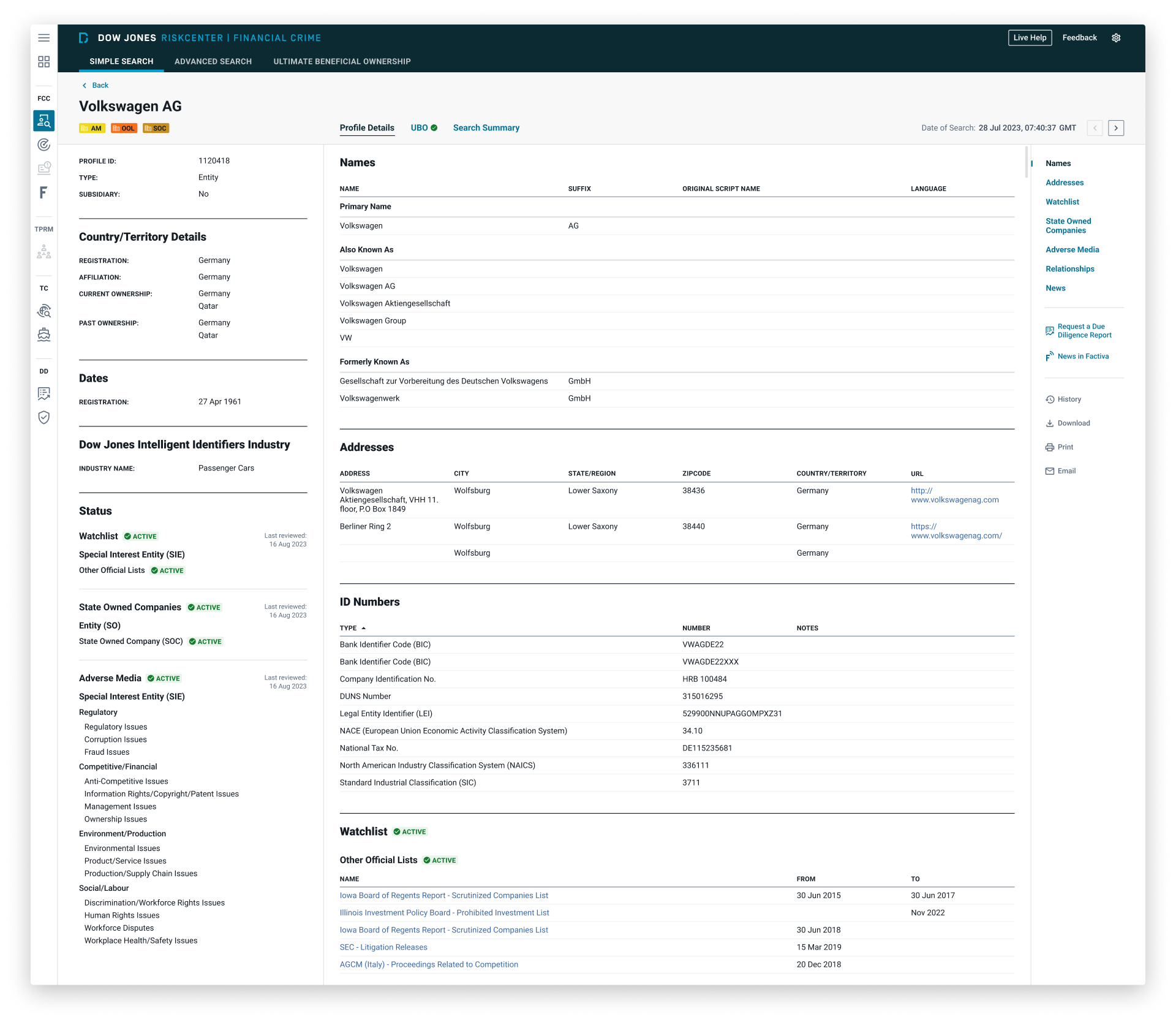Open Iowa Board of Regents list dated 30 Jun 2015
The width and height of the screenshot is (1176, 1017).
[444, 896]
